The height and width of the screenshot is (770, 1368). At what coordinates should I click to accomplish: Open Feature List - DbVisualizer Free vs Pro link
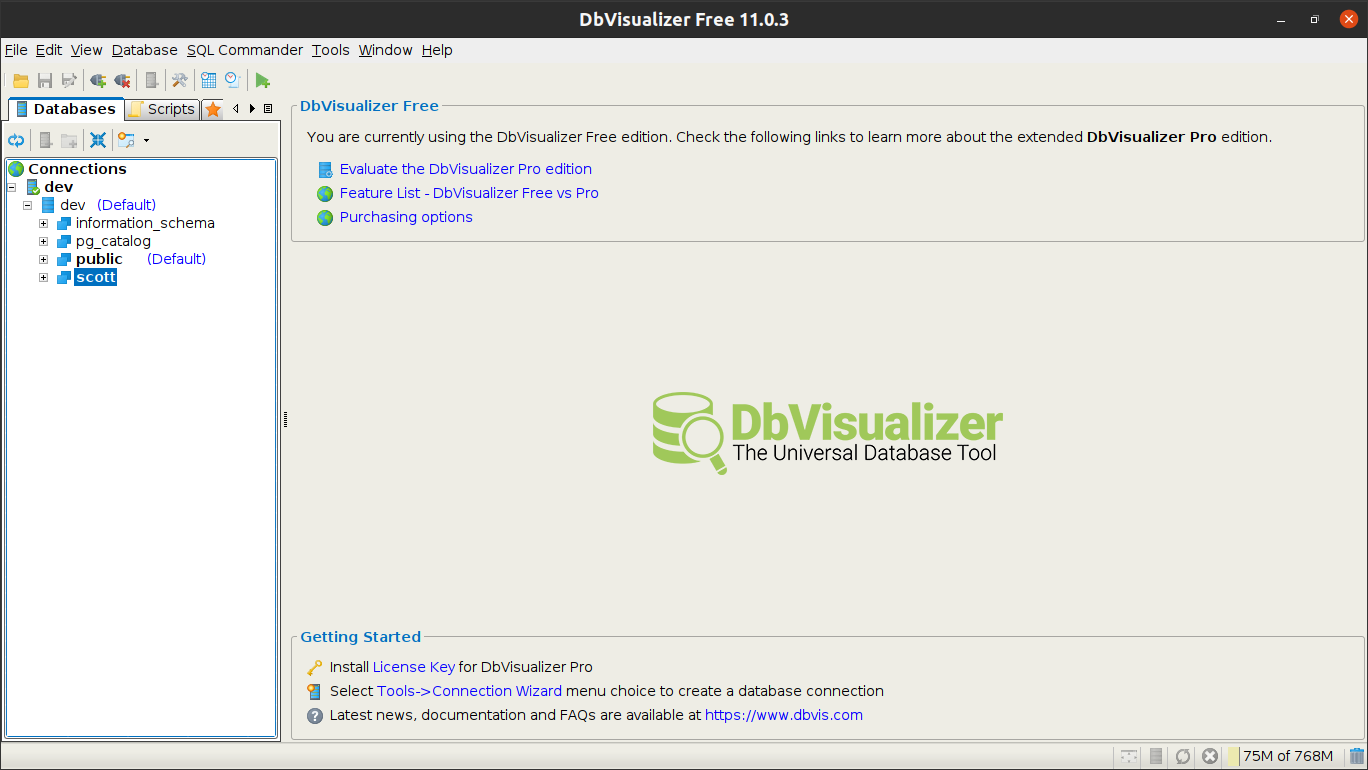pyautogui.click(x=469, y=193)
